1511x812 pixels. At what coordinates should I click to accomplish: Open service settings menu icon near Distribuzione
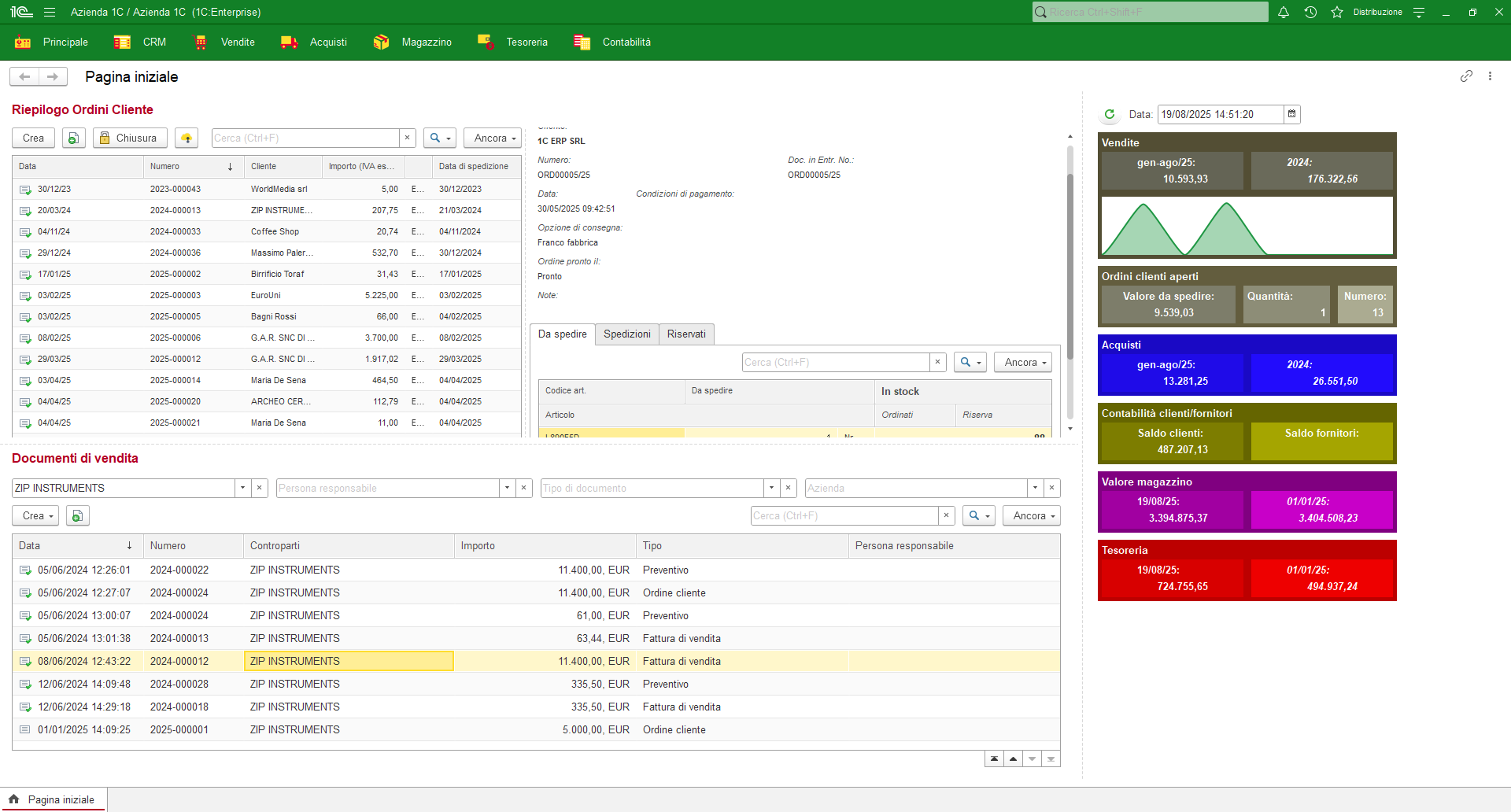(x=1419, y=12)
